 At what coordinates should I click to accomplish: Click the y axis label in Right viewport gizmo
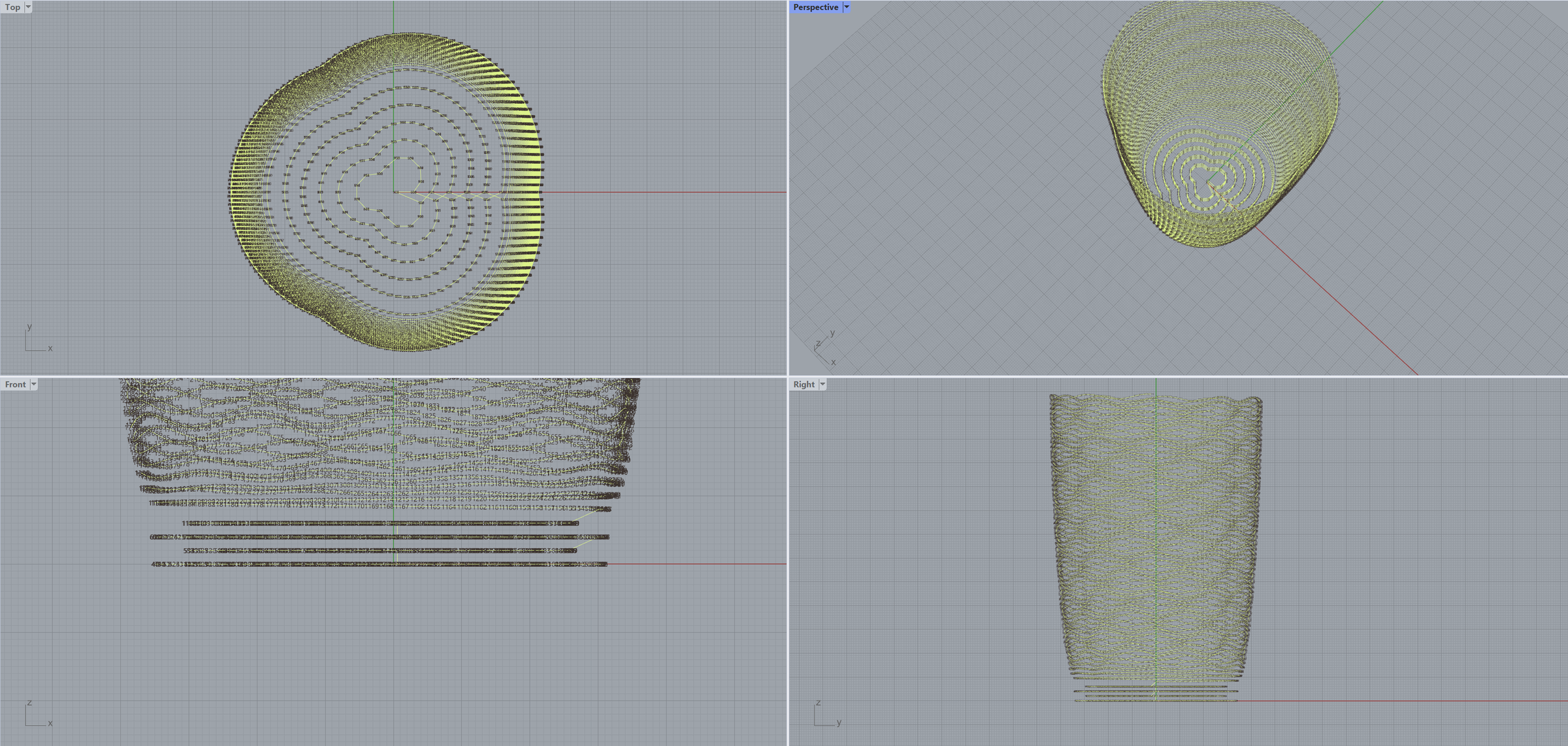coord(840,724)
